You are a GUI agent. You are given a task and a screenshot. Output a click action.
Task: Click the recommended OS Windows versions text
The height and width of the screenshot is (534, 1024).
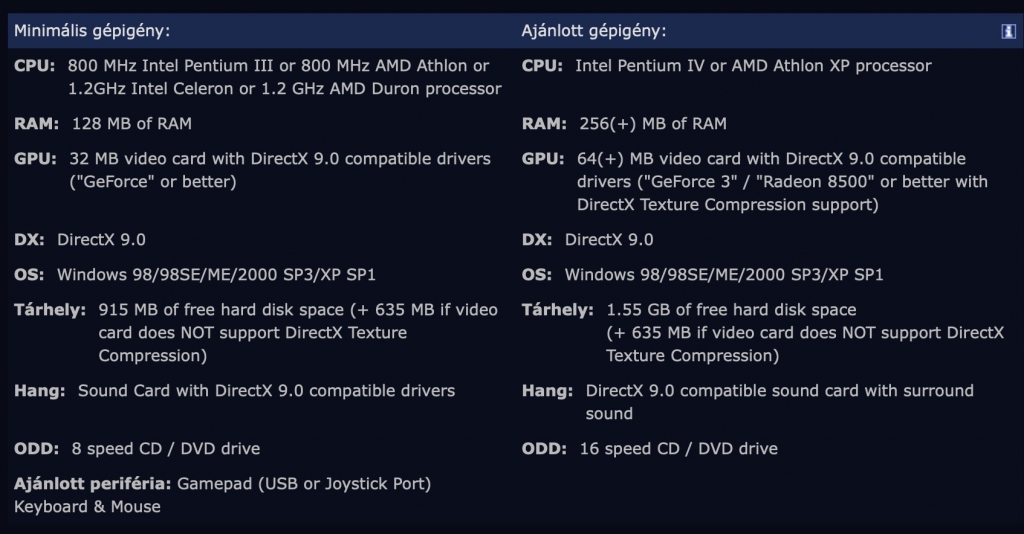pos(724,275)
